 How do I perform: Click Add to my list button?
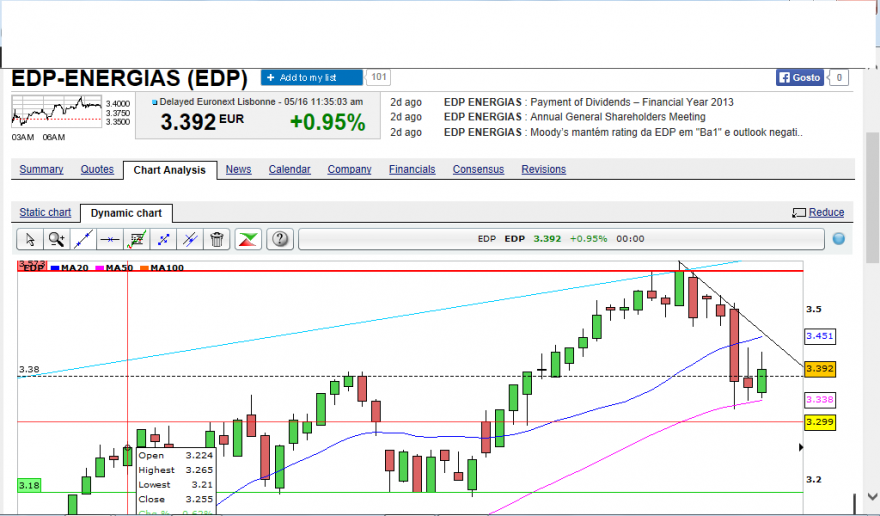[x=311, y=77]
